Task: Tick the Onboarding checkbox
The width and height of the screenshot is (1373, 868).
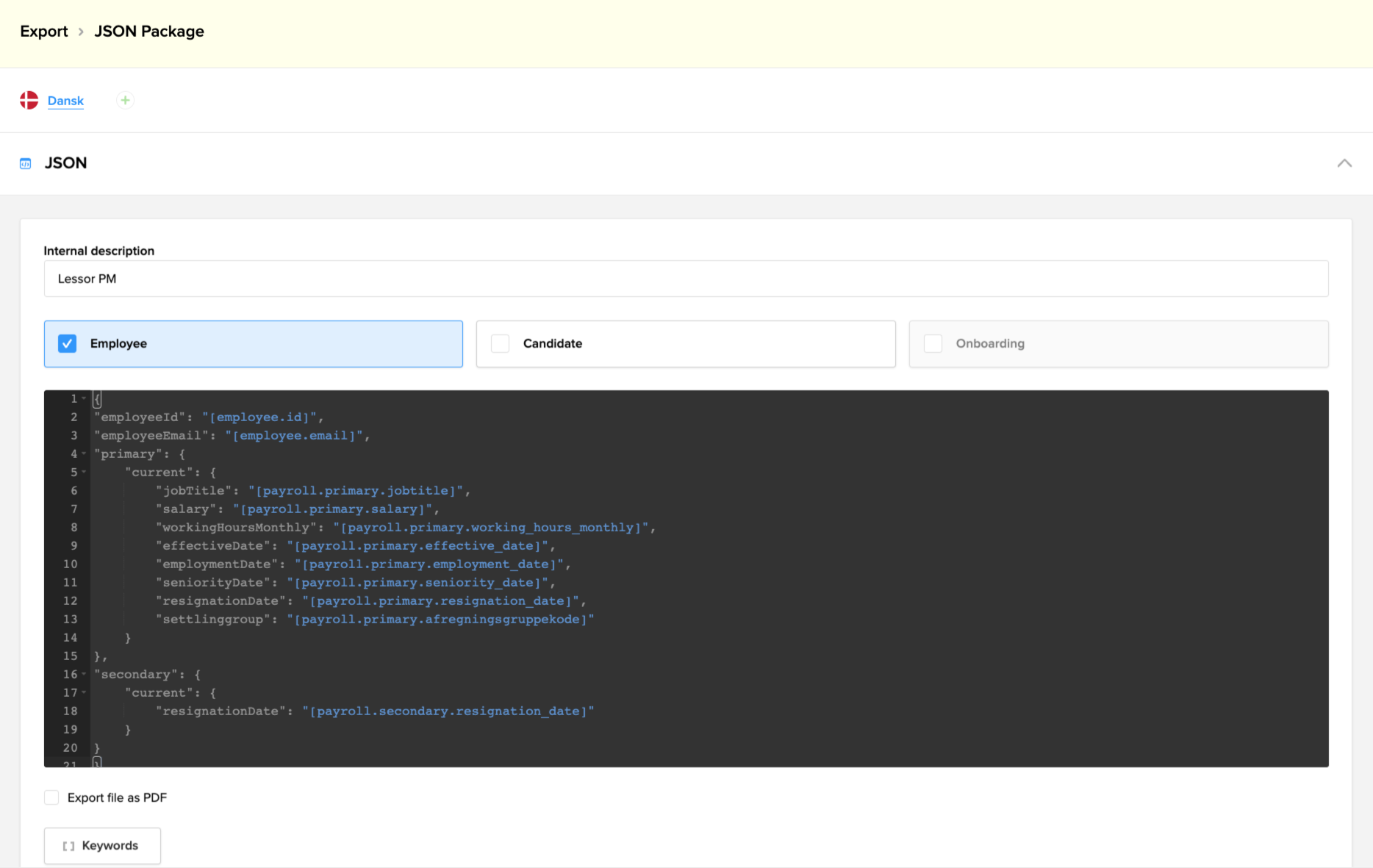Action: (x=933, y=344)
